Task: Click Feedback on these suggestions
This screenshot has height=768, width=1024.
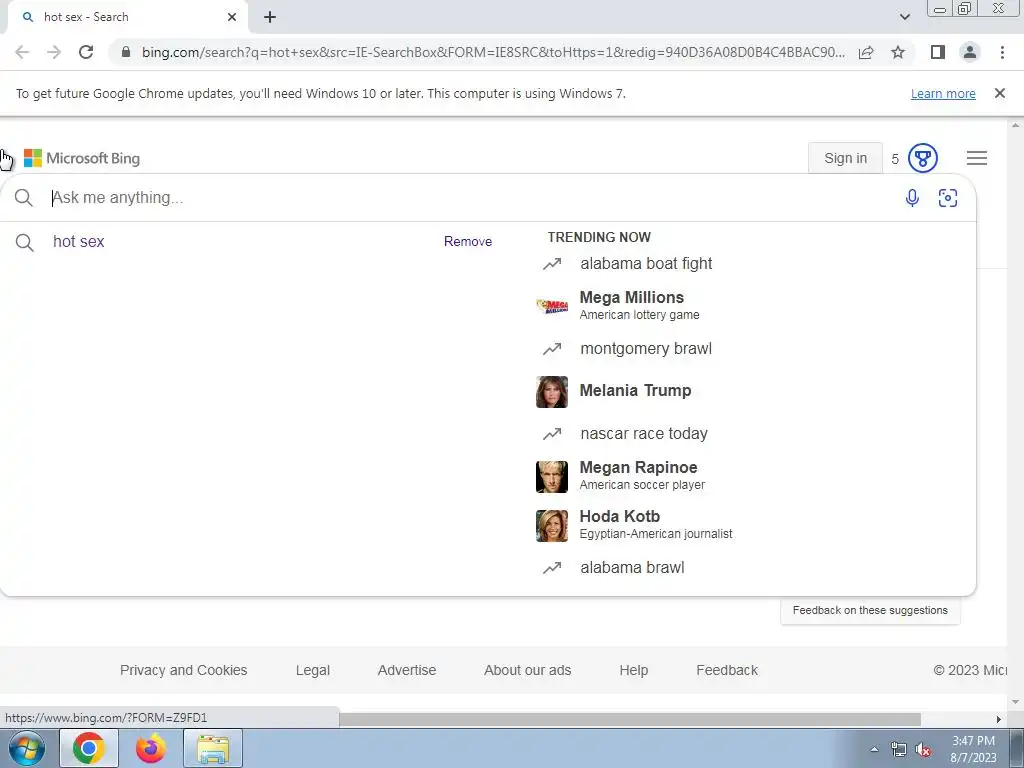Action: click(870, 610)
